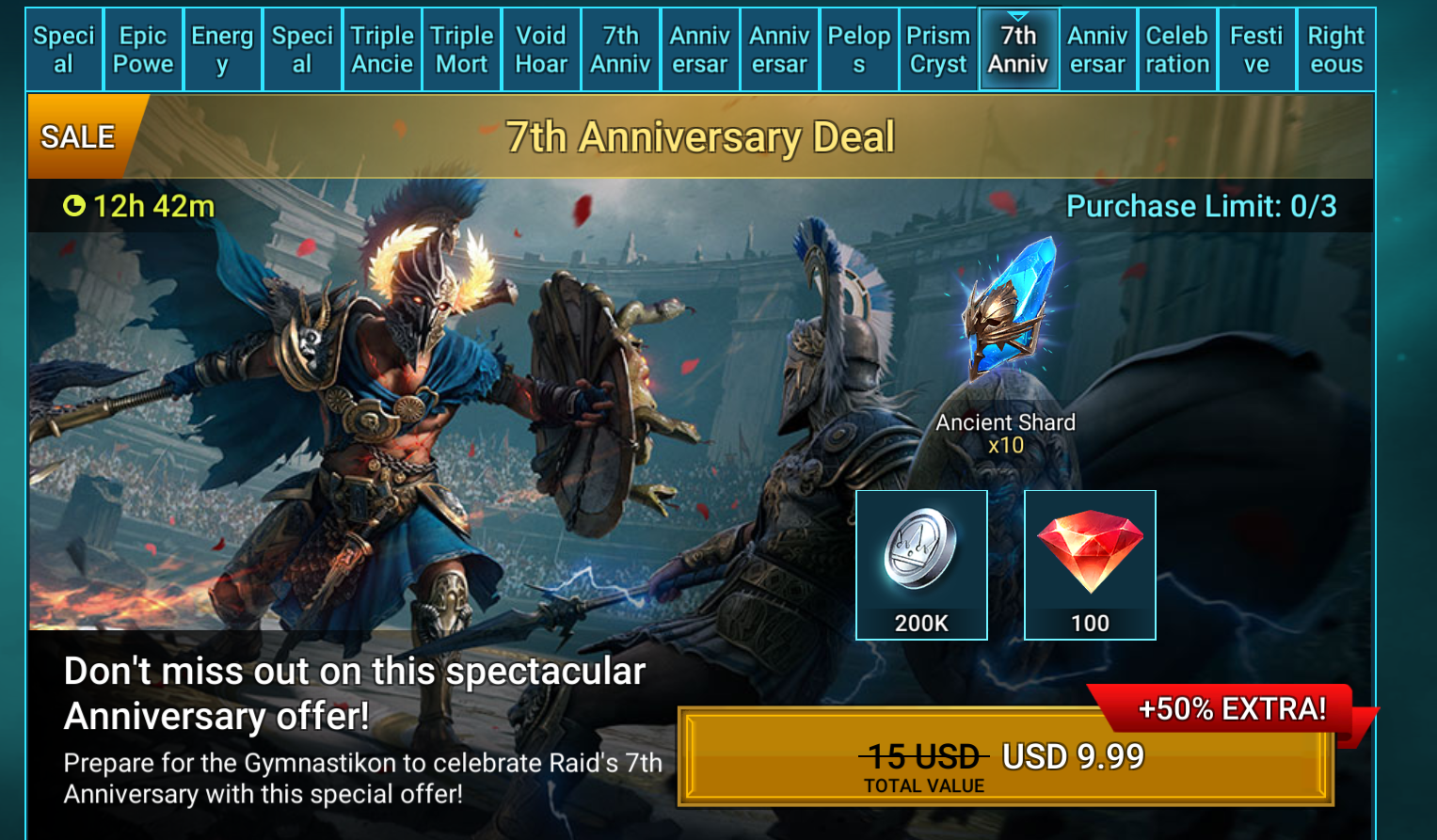Click the selected 7th Anniv tab
The image size is (1437, 840).
[1018, 50]
